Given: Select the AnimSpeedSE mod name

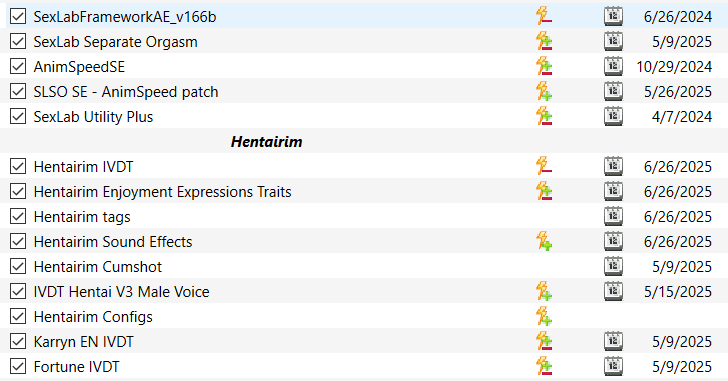Looking at the screenshot, I should (x=79, y=67).
